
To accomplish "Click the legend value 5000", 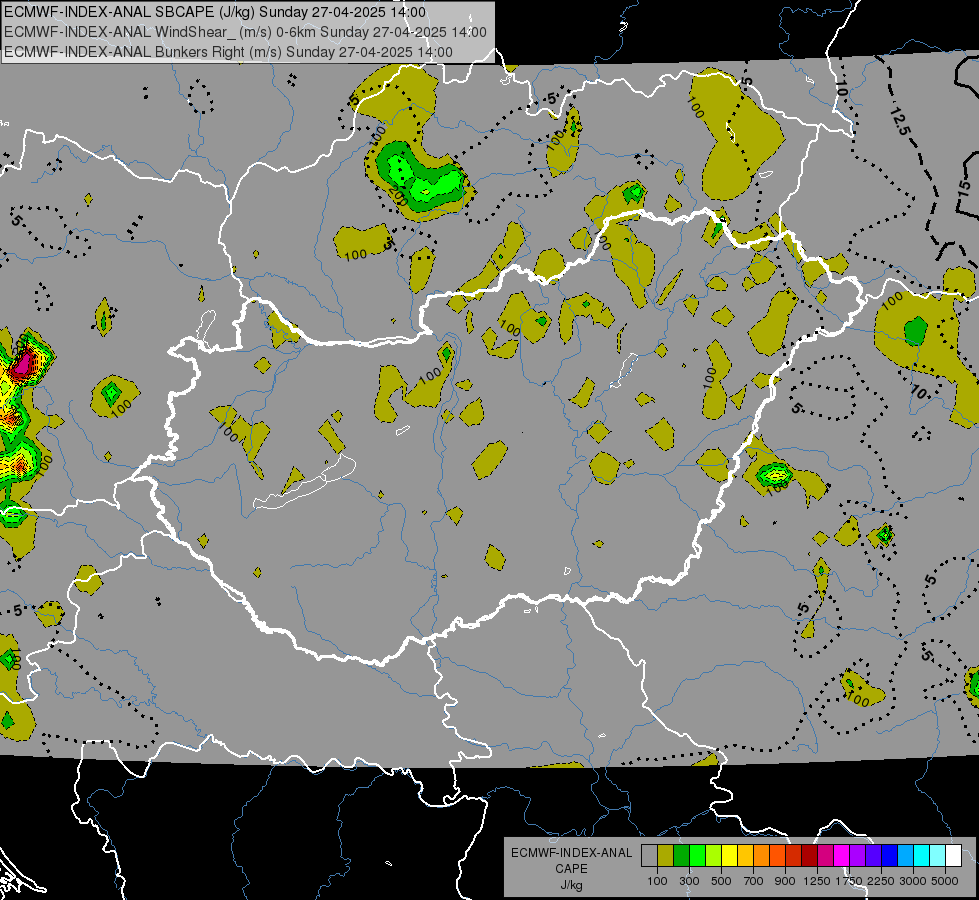I will (945, 881).
